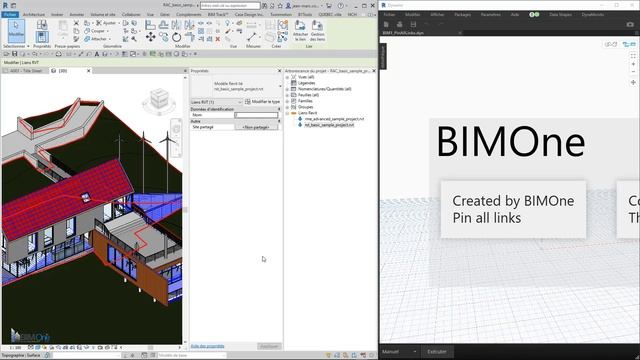Select the Rotate tool in Modifier panel
The image size is (640, 360).
(176, 38)
